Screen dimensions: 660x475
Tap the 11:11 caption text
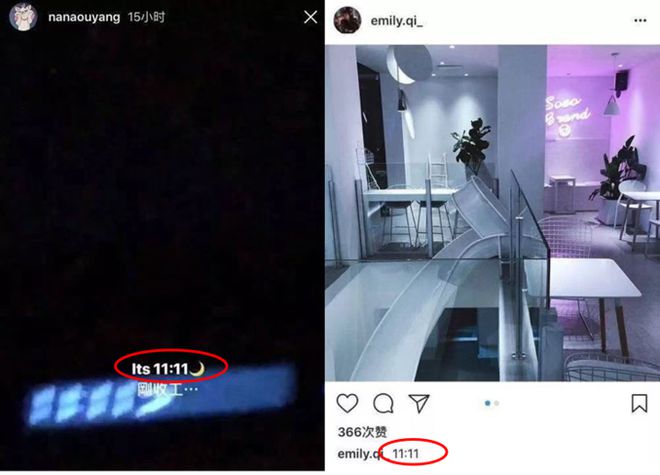406,454
